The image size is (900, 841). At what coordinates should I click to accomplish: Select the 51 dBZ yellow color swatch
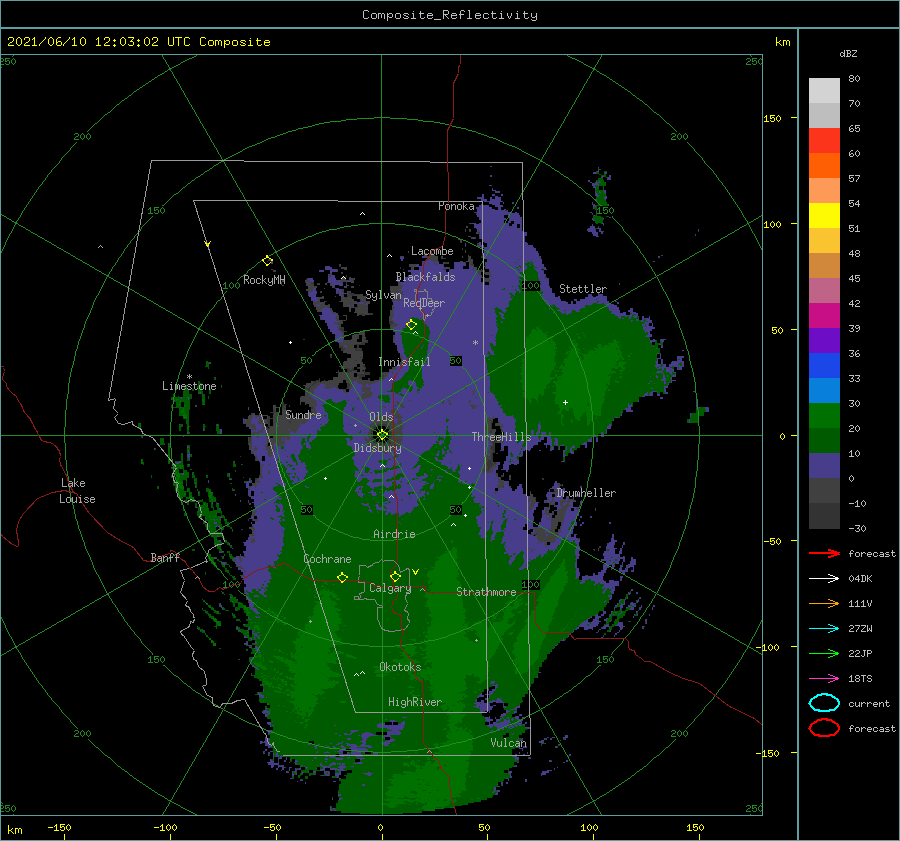[x=824, y=216]
